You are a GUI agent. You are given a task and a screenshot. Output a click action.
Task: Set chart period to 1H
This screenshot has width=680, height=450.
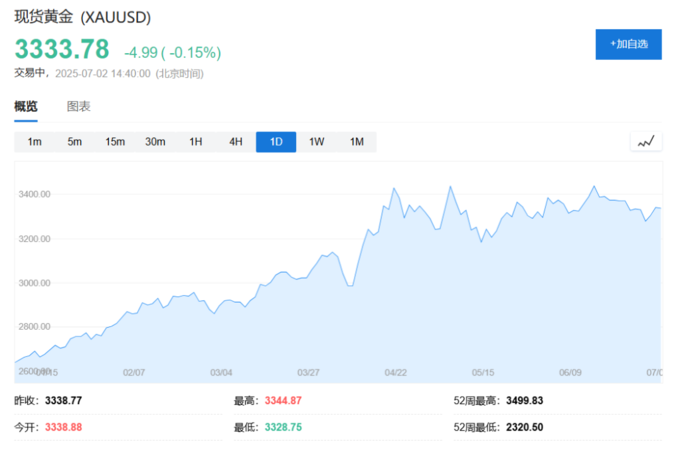(196, 142)
